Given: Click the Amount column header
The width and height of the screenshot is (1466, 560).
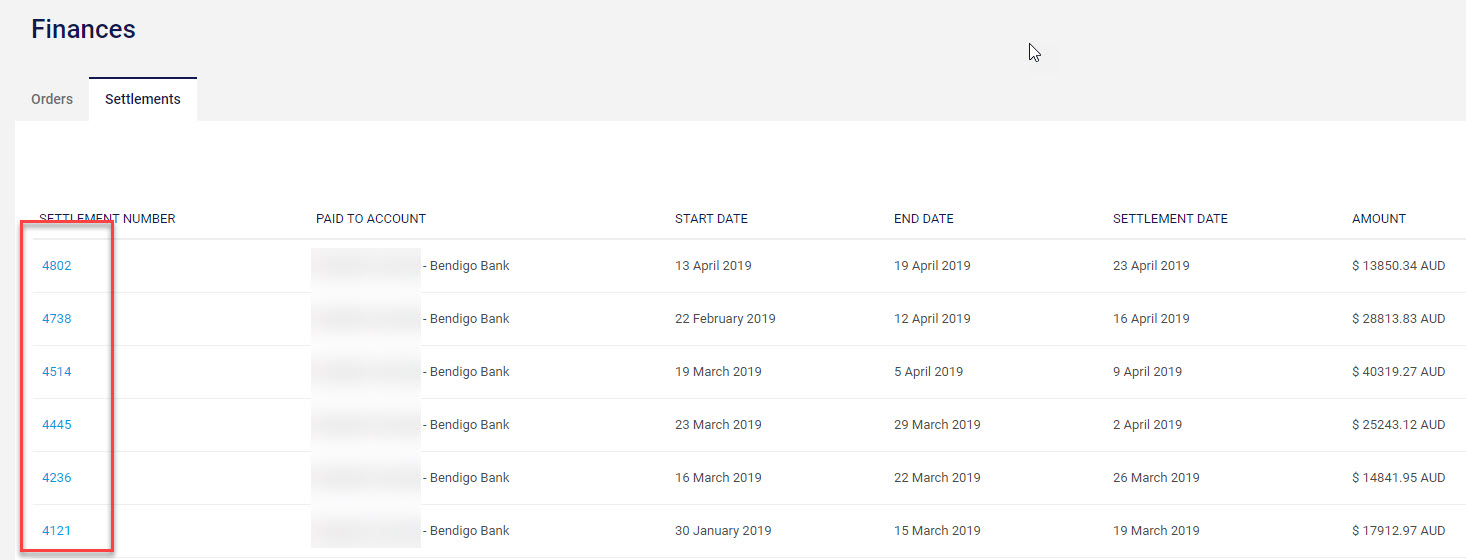Looking at the screenshot, I should (x=1379, y=219).
